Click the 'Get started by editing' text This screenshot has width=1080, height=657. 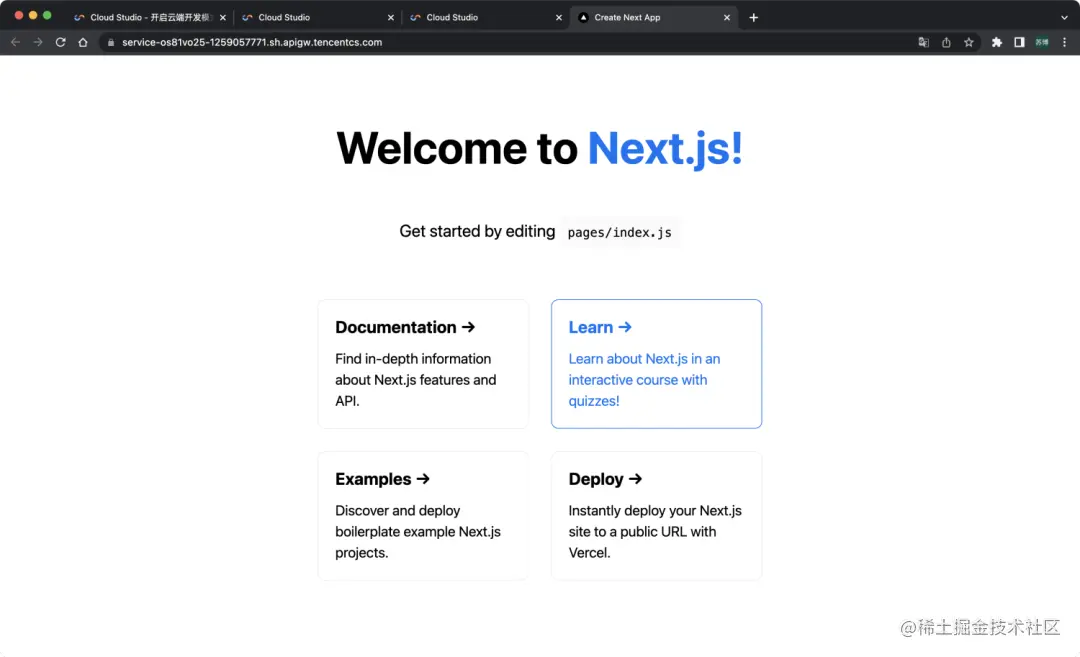(x=477, y=231)
